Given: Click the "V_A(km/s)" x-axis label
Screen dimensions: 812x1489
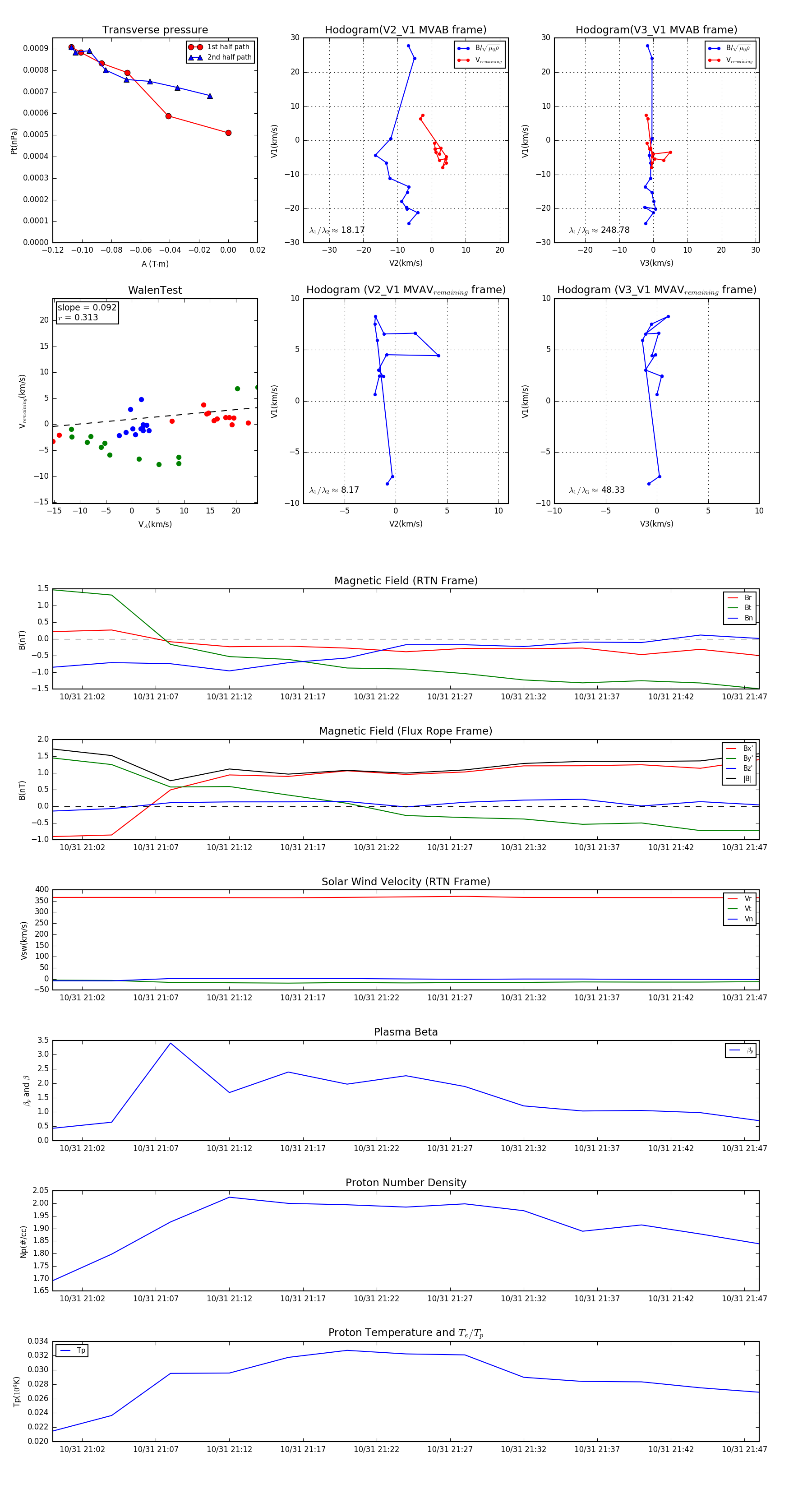Looking at the screenshot, I should click(155, 524).
